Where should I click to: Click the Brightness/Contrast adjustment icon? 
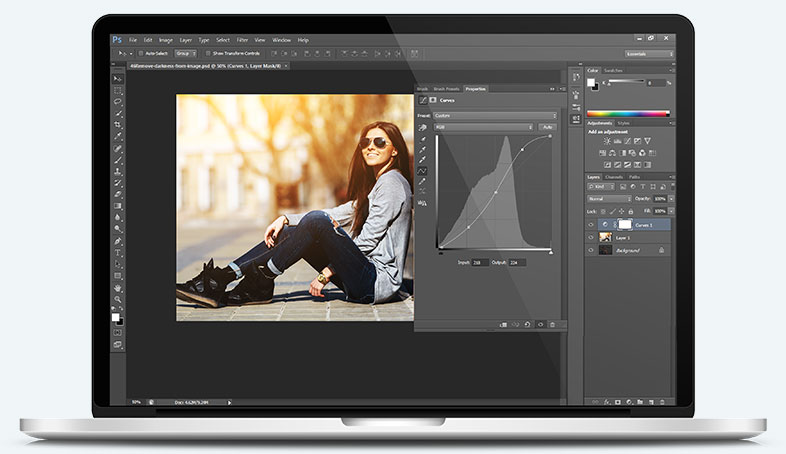pyautogui.click(x=607, y=141)
